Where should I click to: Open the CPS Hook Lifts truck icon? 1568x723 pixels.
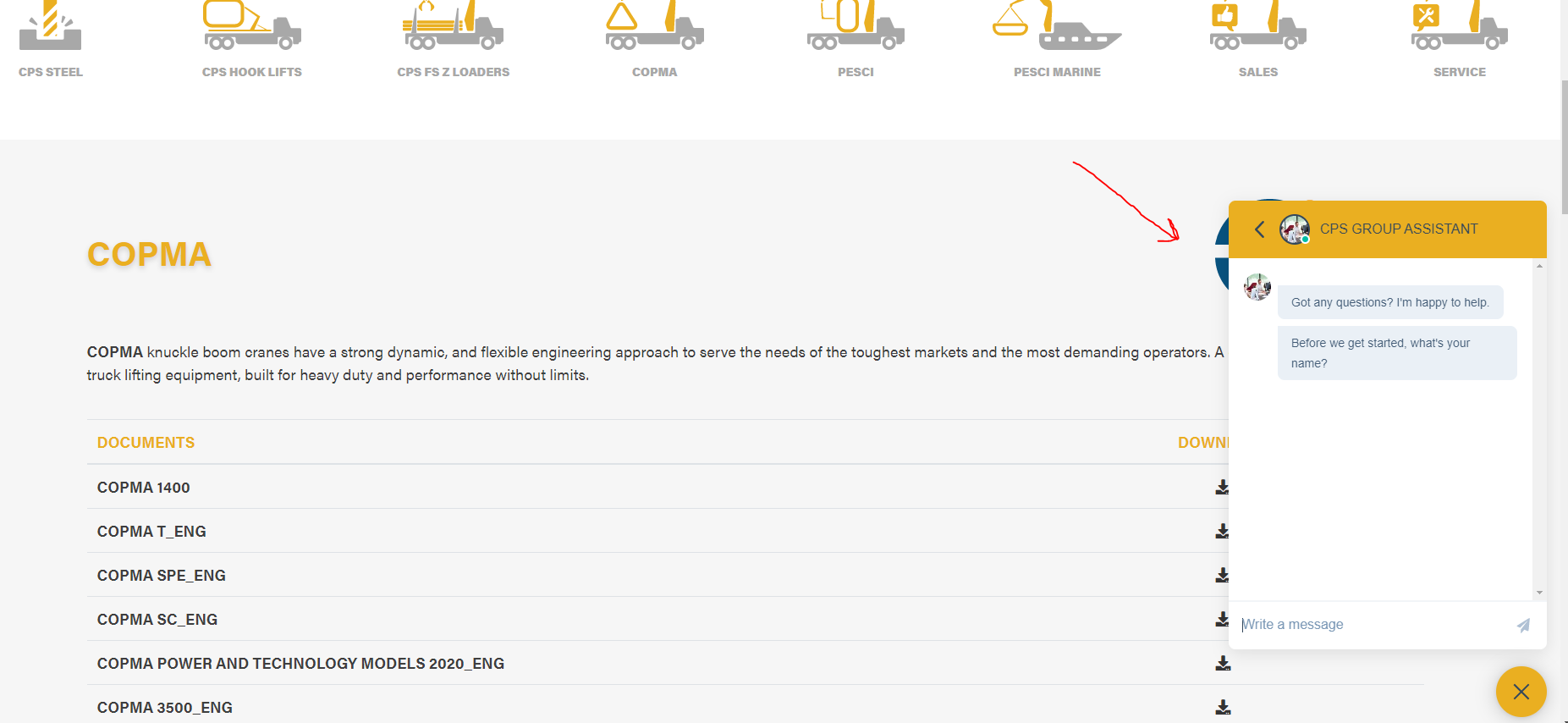point(252,25)
